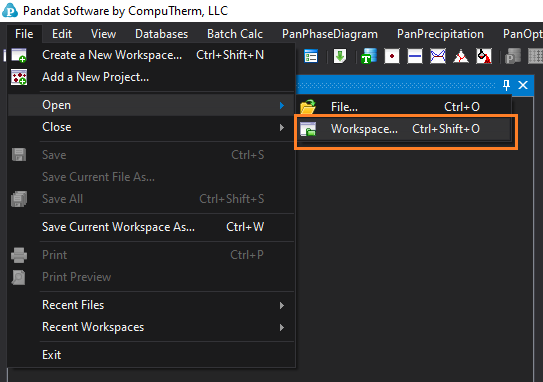543x382 pixels.
Task: Click the Ctrl+W shortcut text
Action: coord(245,227)
